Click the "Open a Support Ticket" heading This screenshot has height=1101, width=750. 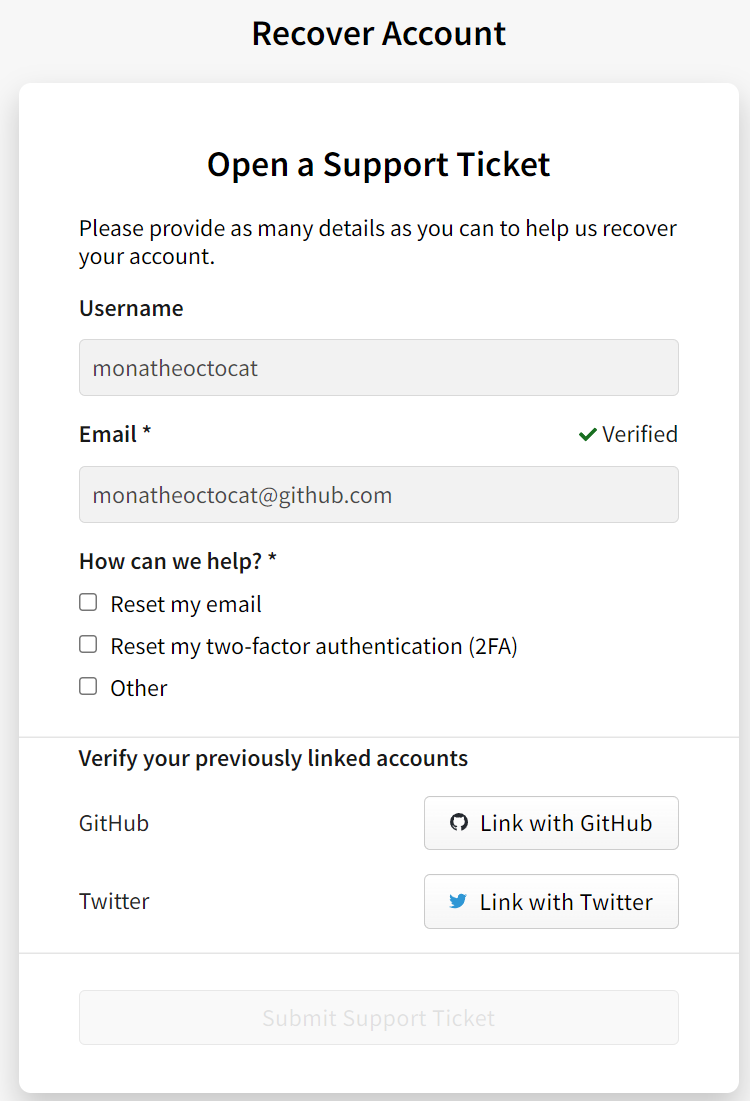tap(378, 164)
